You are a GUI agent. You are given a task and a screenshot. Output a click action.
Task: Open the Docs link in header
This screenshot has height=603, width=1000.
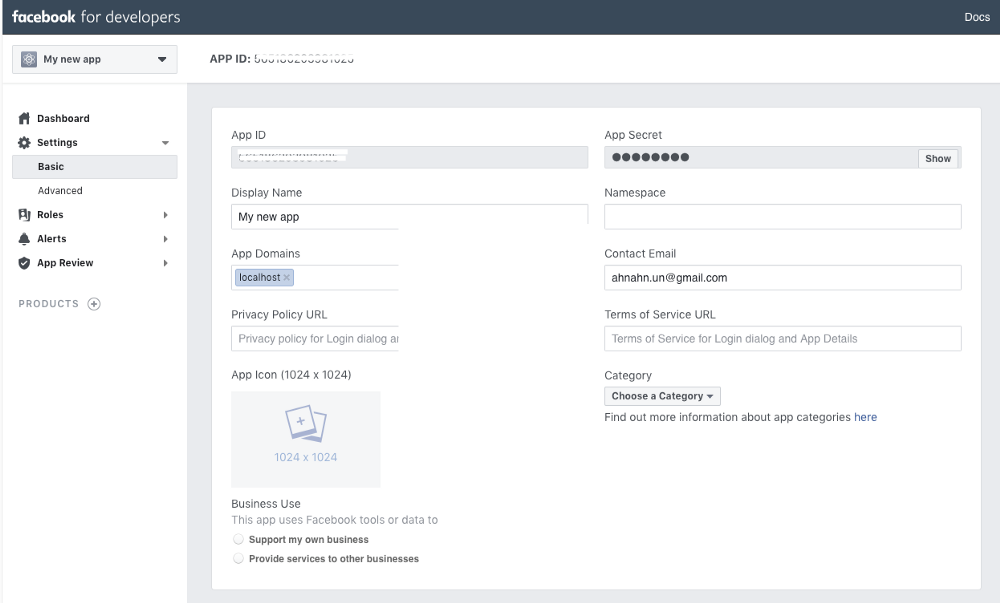click(x=977, y=17)
